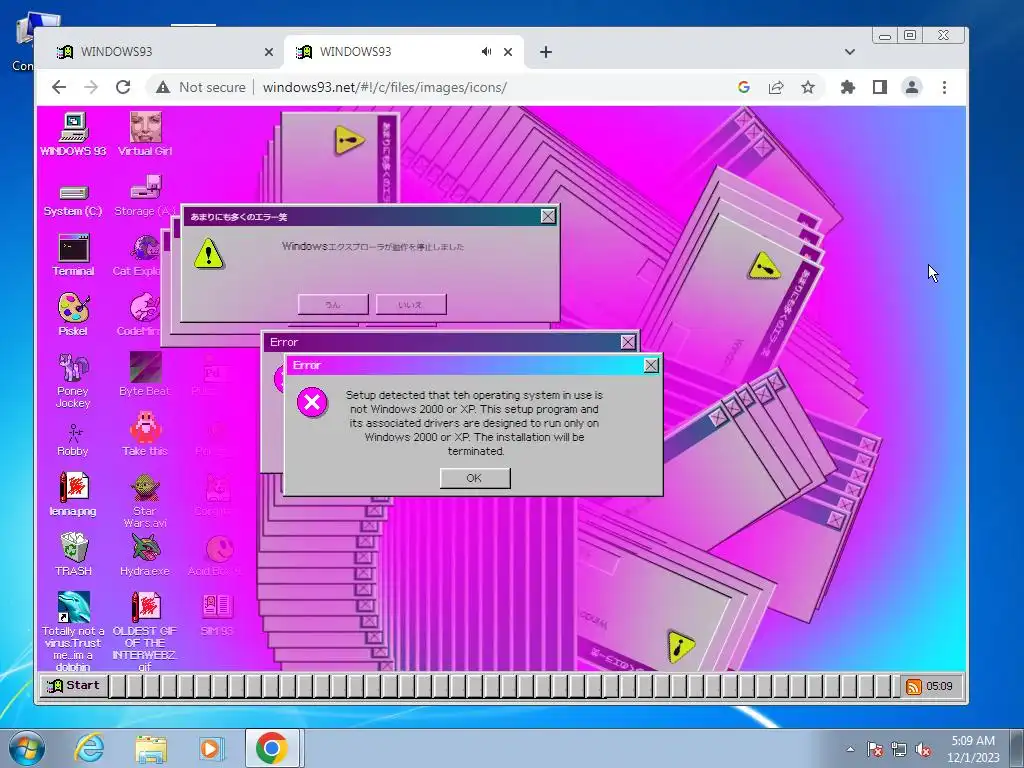Go back in Chrome
Image resolution: width=1024 pixels, height=768 pixels.
coord(59,87)
